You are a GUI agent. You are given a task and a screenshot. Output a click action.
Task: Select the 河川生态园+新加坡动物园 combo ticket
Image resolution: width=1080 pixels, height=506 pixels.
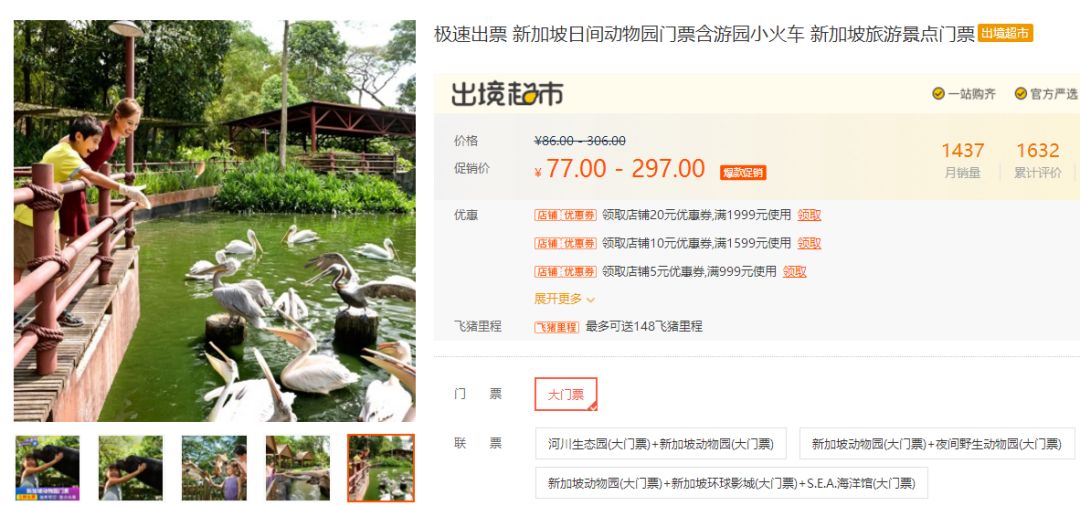coord(661,443)
